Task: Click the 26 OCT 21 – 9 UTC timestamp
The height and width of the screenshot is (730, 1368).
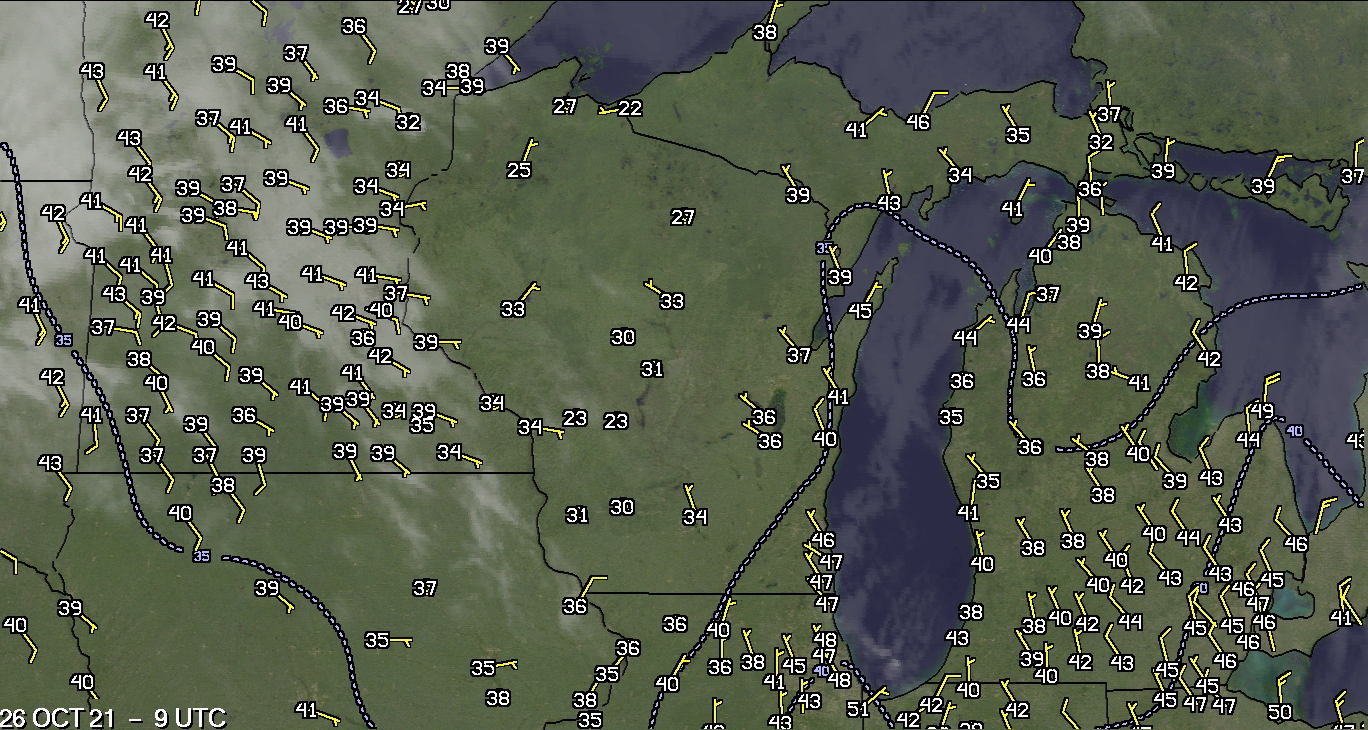Action: [x=113, y=718]
